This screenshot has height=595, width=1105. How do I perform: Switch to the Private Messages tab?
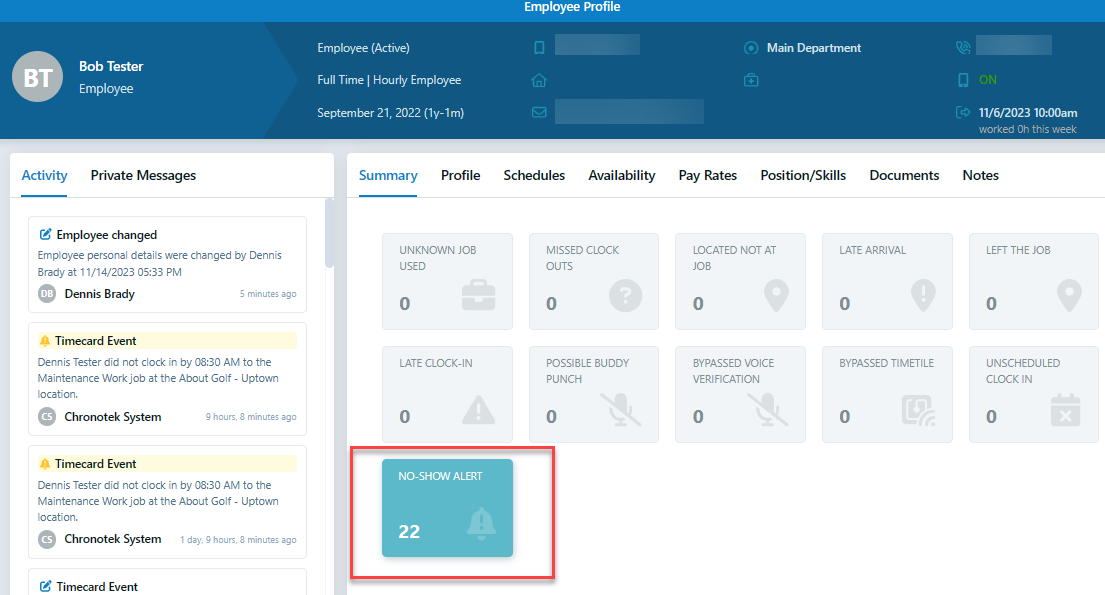pyautogui.click(x=143, y=175)
